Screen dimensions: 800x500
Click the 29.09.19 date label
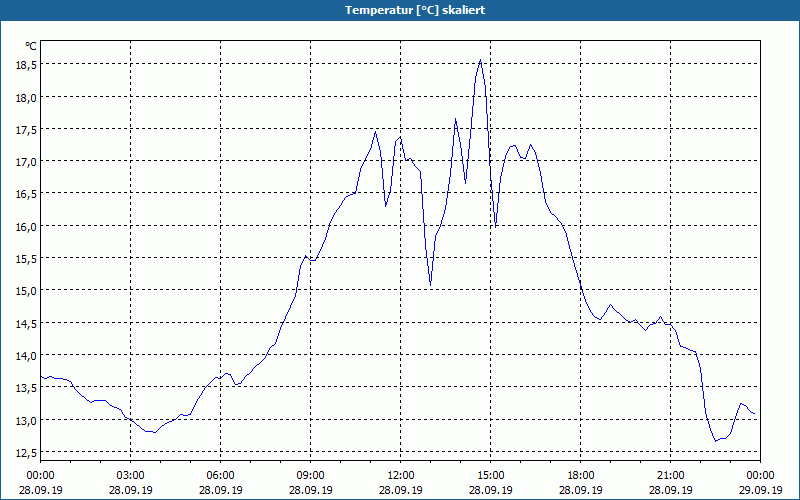(x=760, y=490)
